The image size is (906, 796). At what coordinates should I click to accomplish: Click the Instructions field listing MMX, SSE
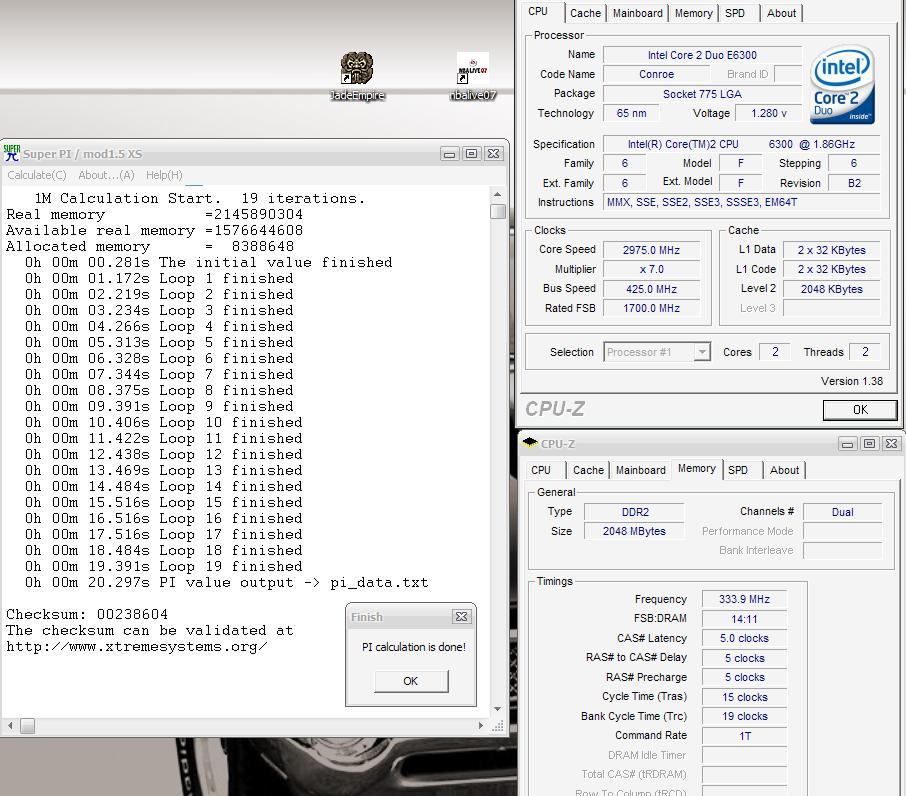(x=742, y=202)
